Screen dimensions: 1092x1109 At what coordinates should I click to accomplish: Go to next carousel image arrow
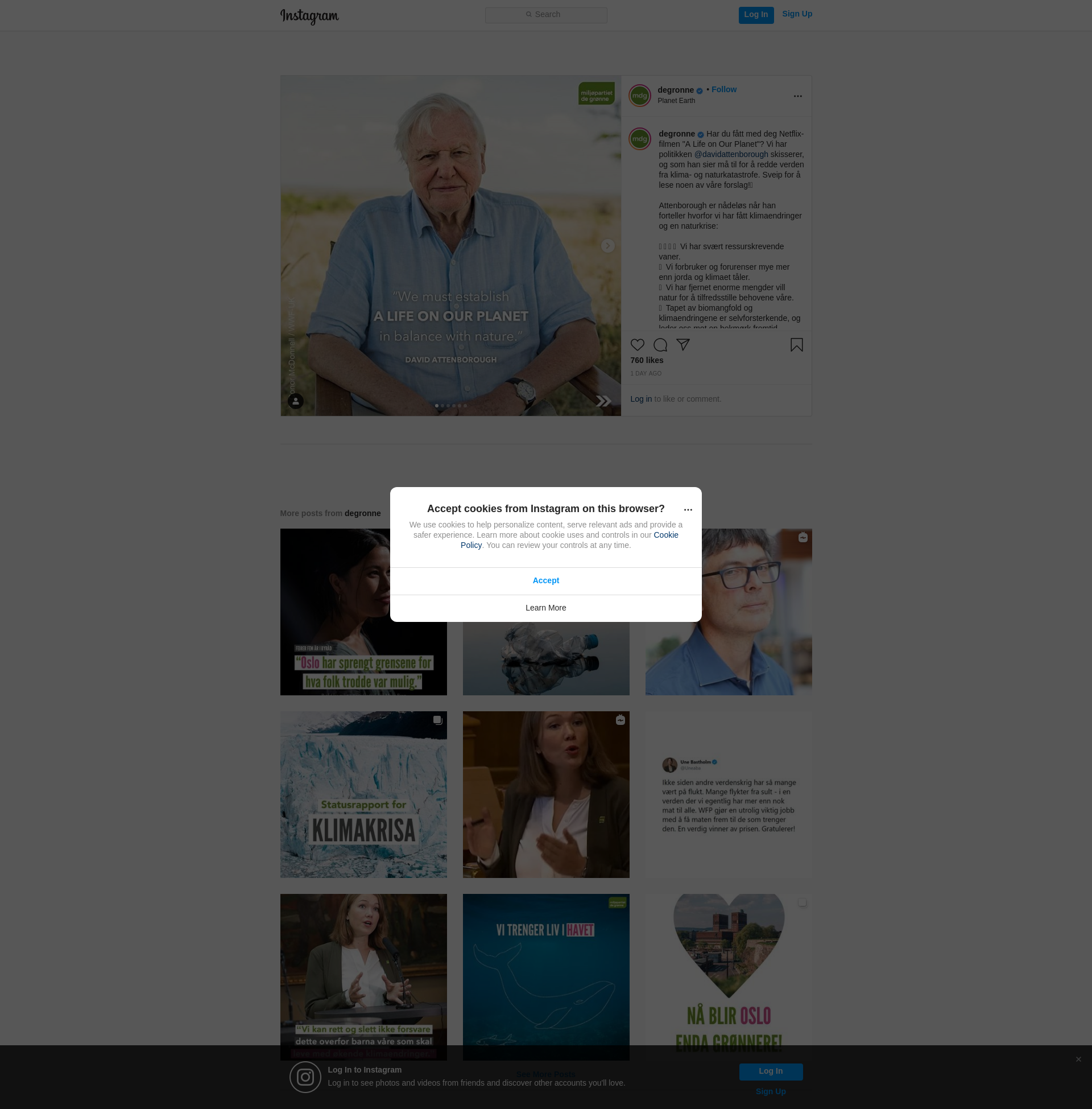click(x=607, y=246)
